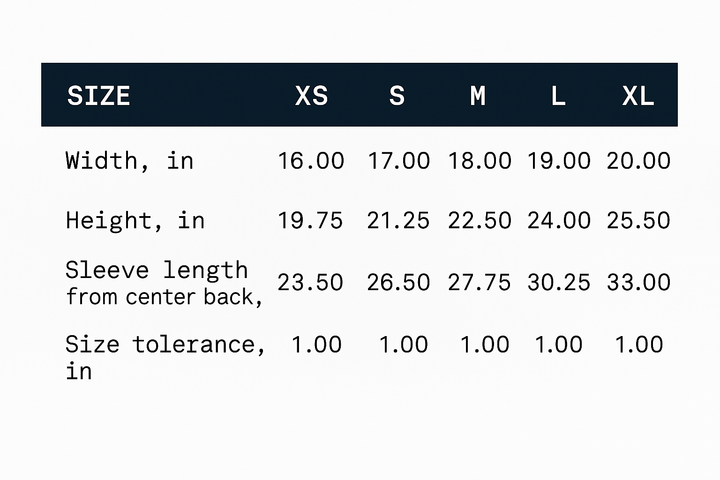This screenshot has height=480, width=720.
Task: Select the XS column header
Action: [x=311, y=96]
